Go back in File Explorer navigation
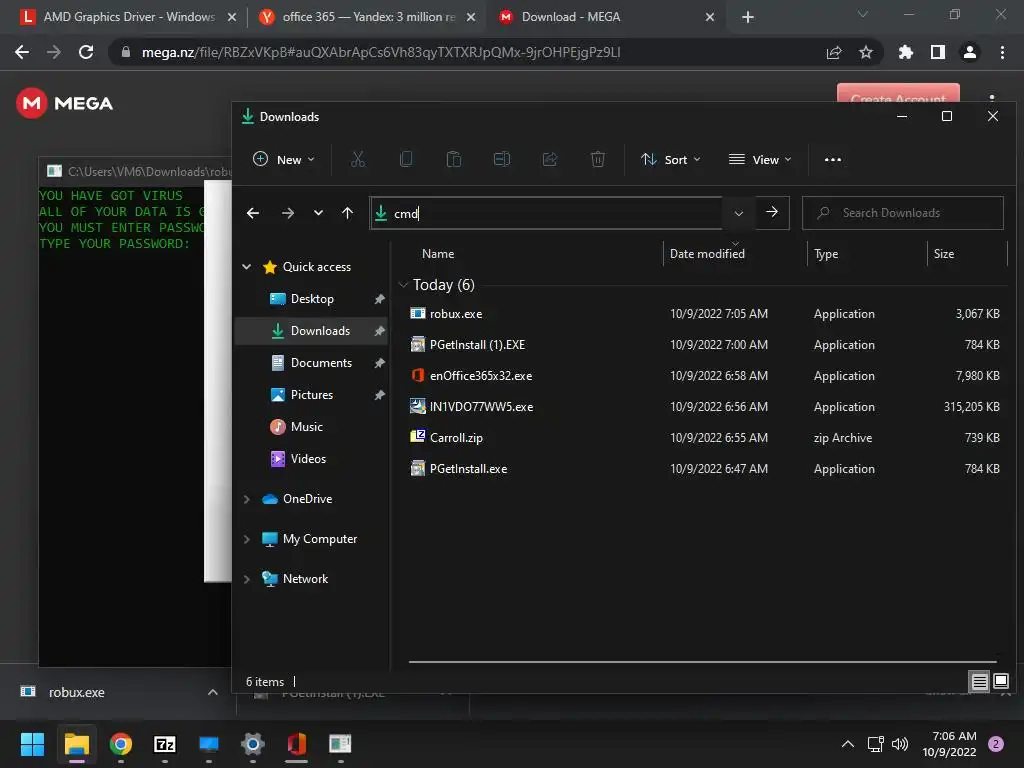The image size is (1024, 768). 253,213
